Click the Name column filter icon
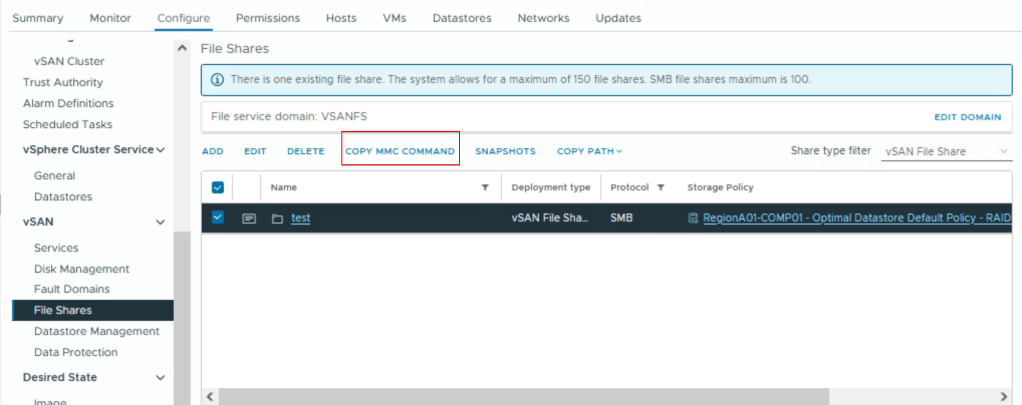The image size is (1022, 405). 485,187
